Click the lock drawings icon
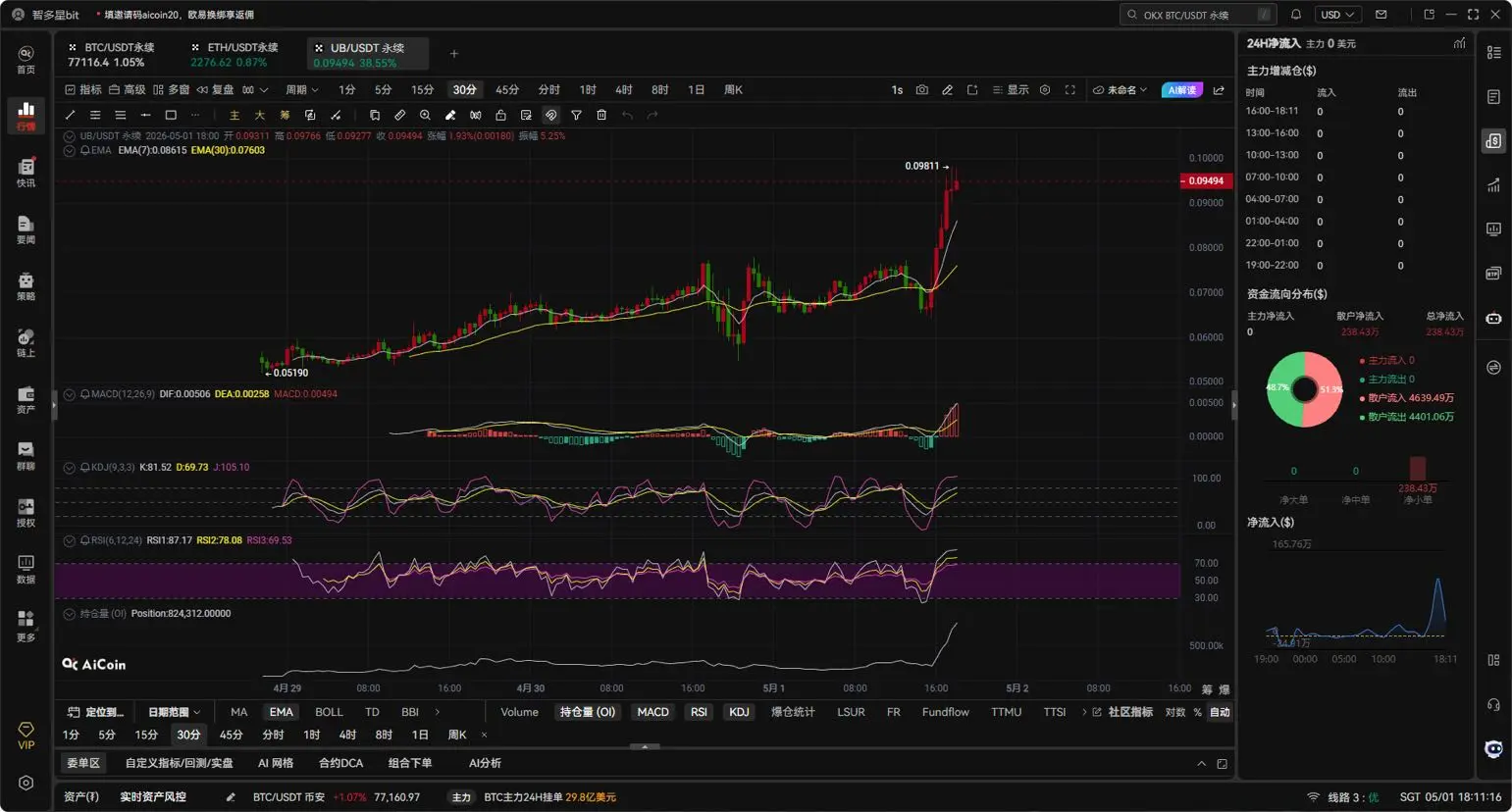1512x812 pixels. point(500,116)
